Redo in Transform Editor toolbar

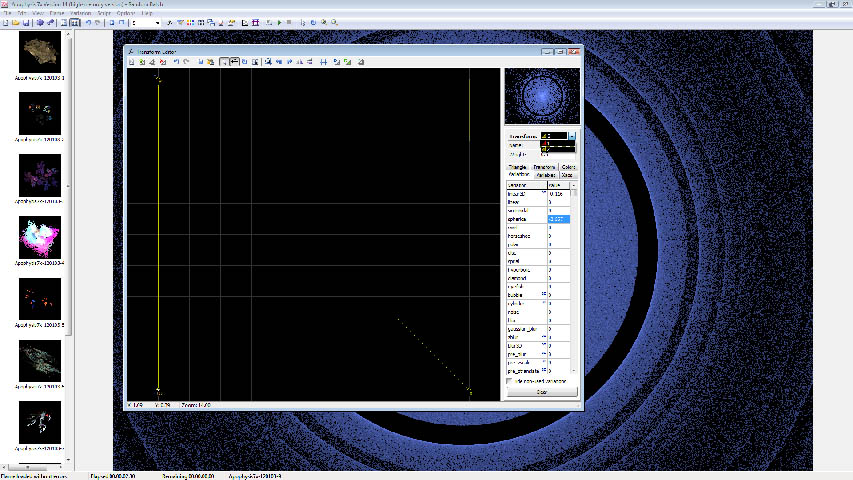click(x=186, y=62)
